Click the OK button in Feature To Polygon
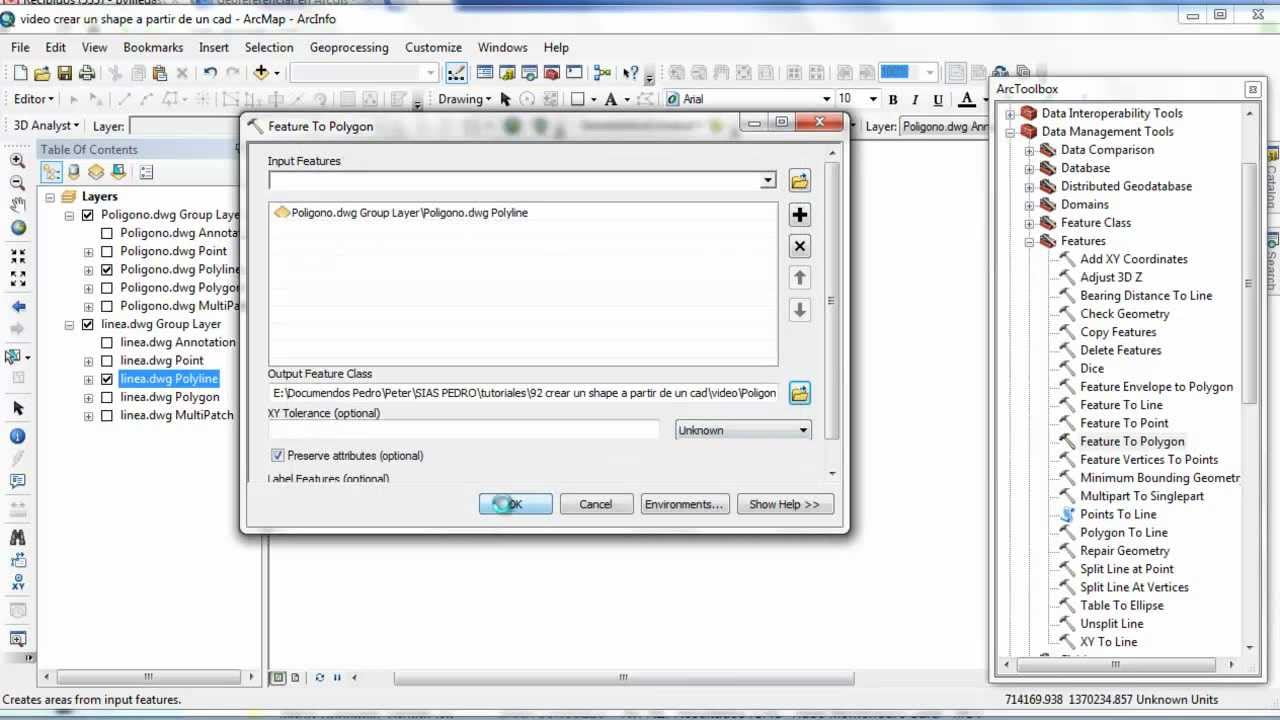1280x720 pixels. coord(515,503)
